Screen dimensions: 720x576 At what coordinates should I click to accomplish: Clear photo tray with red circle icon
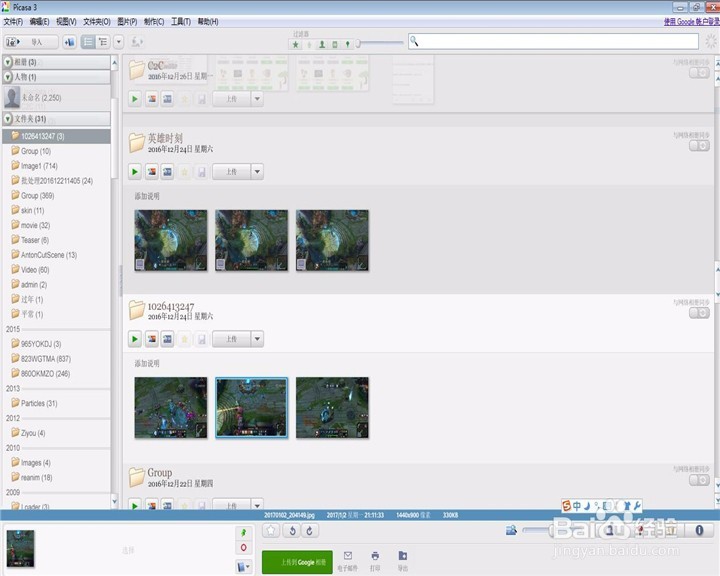[x=243, y=548]
